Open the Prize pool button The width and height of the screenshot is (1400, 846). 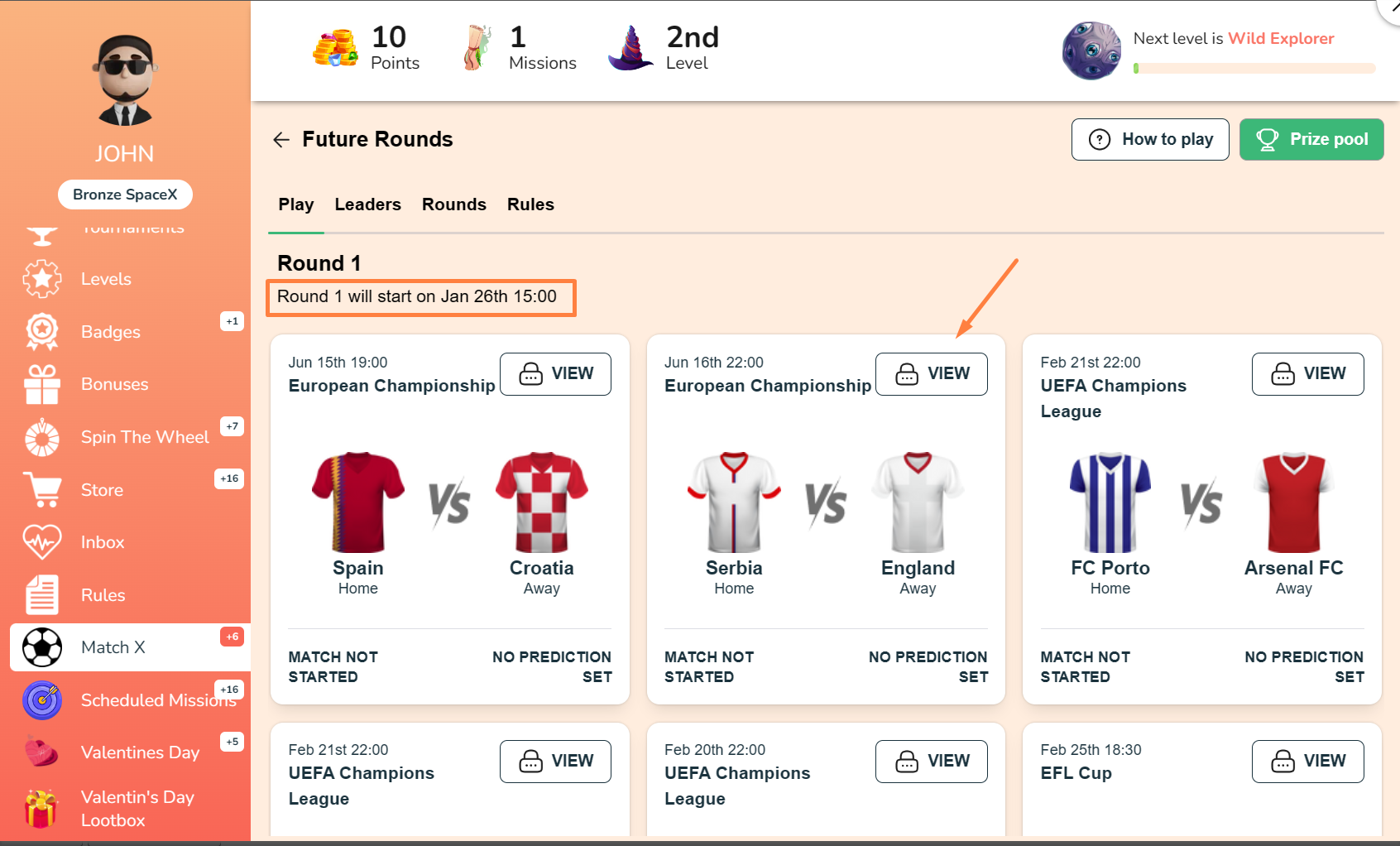[1311, 140]
